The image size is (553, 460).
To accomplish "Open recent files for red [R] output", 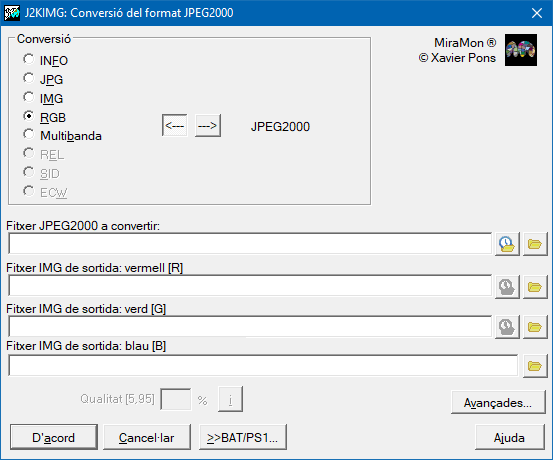I will (507, 287).
